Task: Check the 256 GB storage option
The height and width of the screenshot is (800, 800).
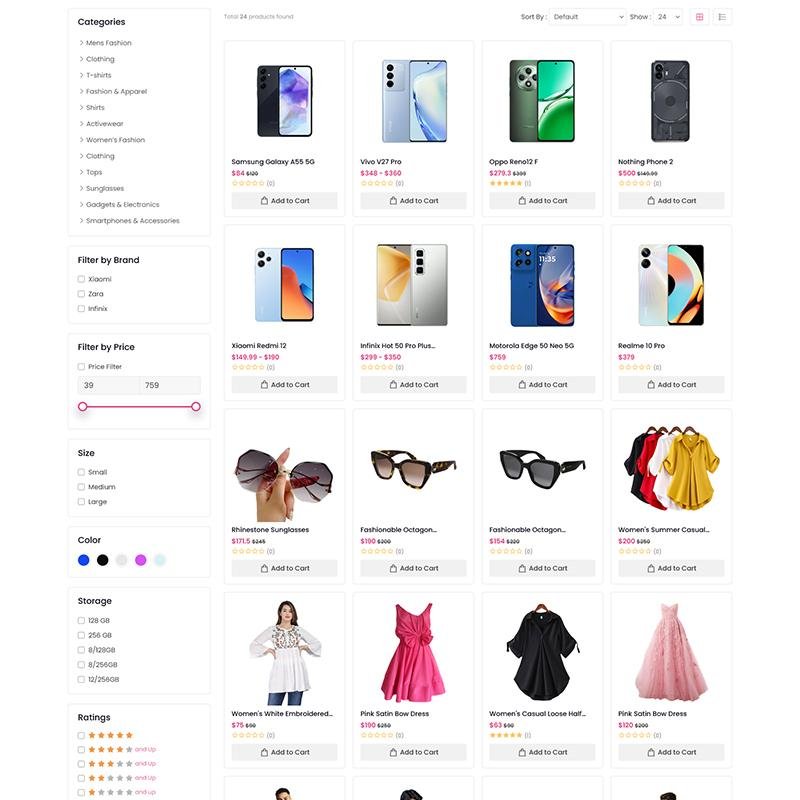Action: pos(81,635)
